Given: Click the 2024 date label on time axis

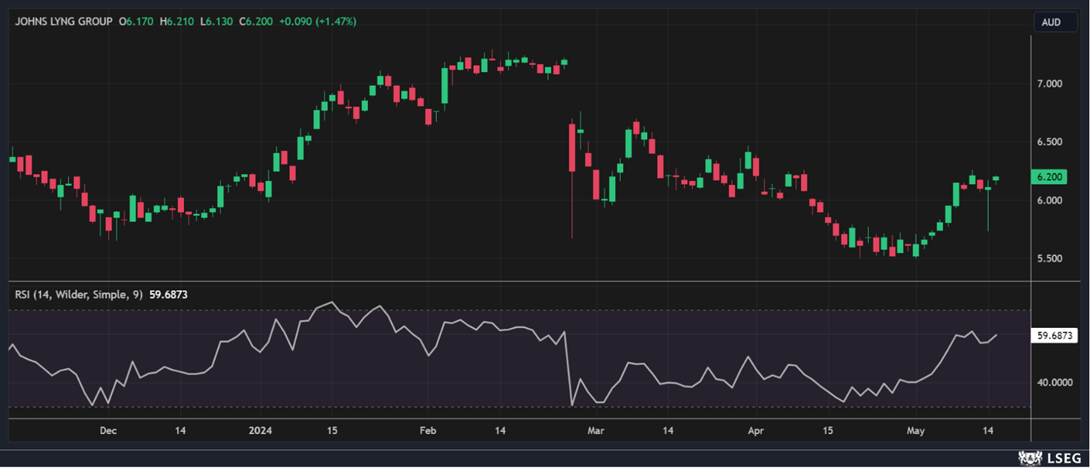Looking at the screenshot, I should (262, 430).
